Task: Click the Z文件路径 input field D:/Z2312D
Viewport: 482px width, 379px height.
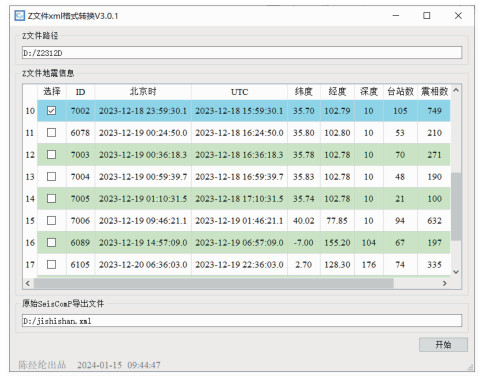Action: pos(242,53)
